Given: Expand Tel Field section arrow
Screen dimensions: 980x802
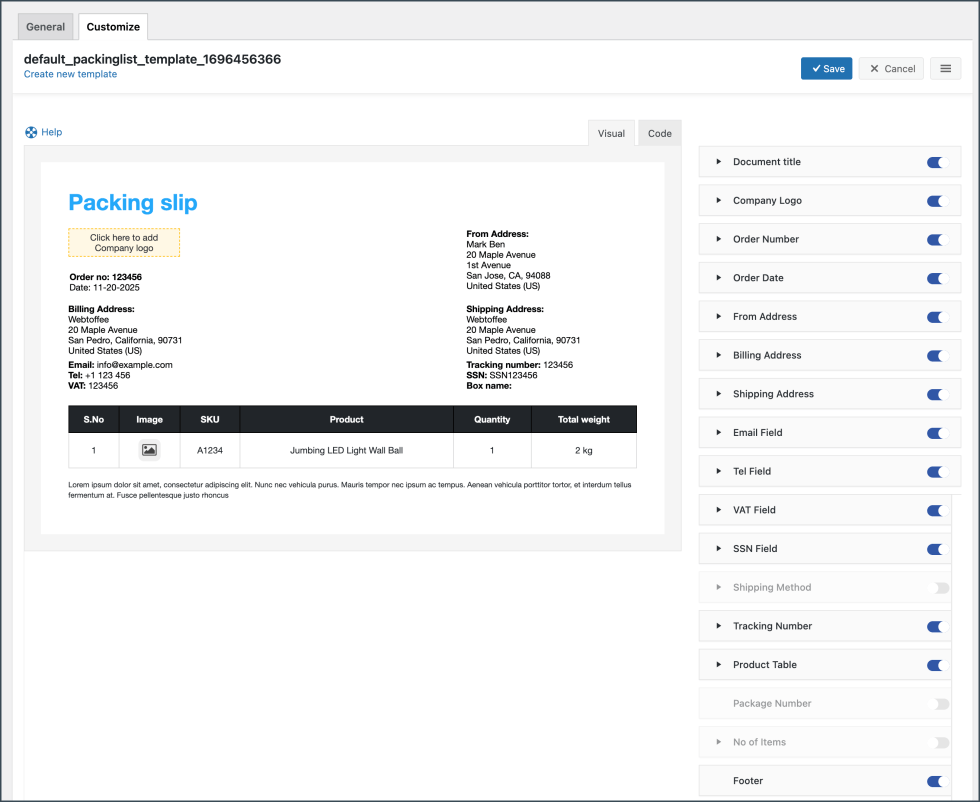Looking at the screenshot, I should coord(719,472).
